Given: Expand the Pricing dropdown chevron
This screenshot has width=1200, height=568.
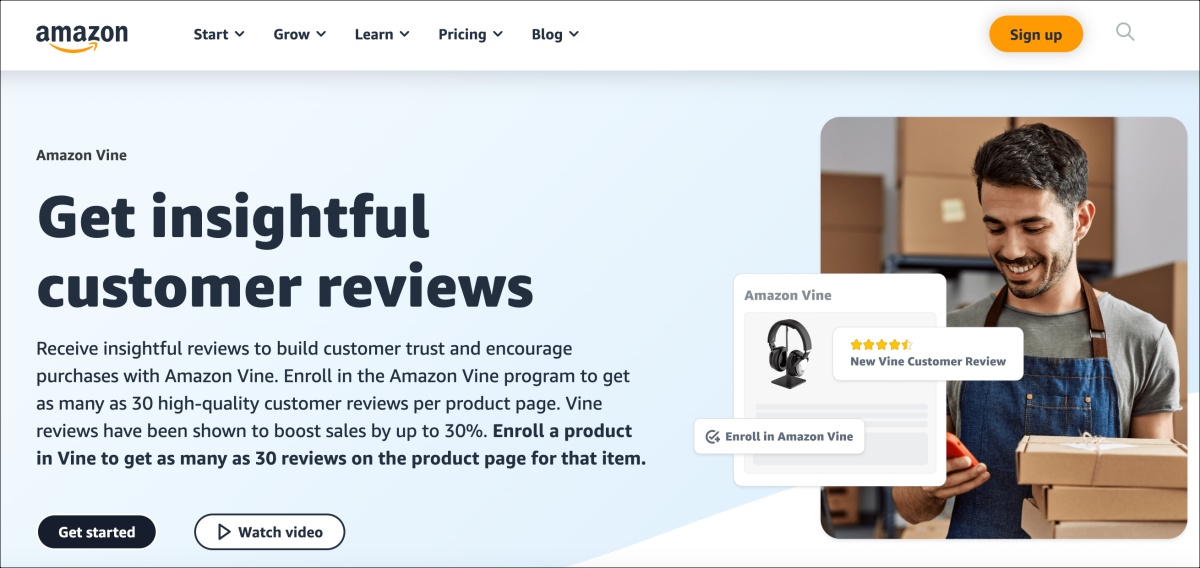Looking at the screenshot, I should click(497, 34).
